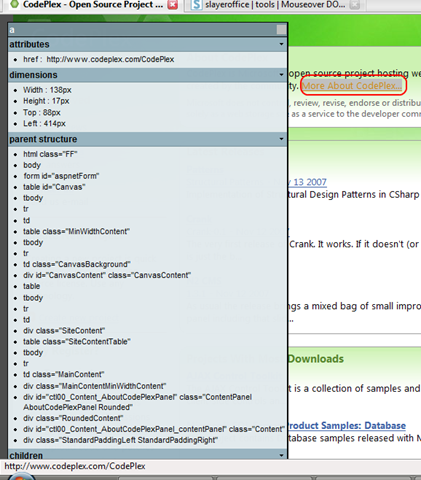
Task: Click td class="CanvasBackground" node
Action: coord(77,264)
